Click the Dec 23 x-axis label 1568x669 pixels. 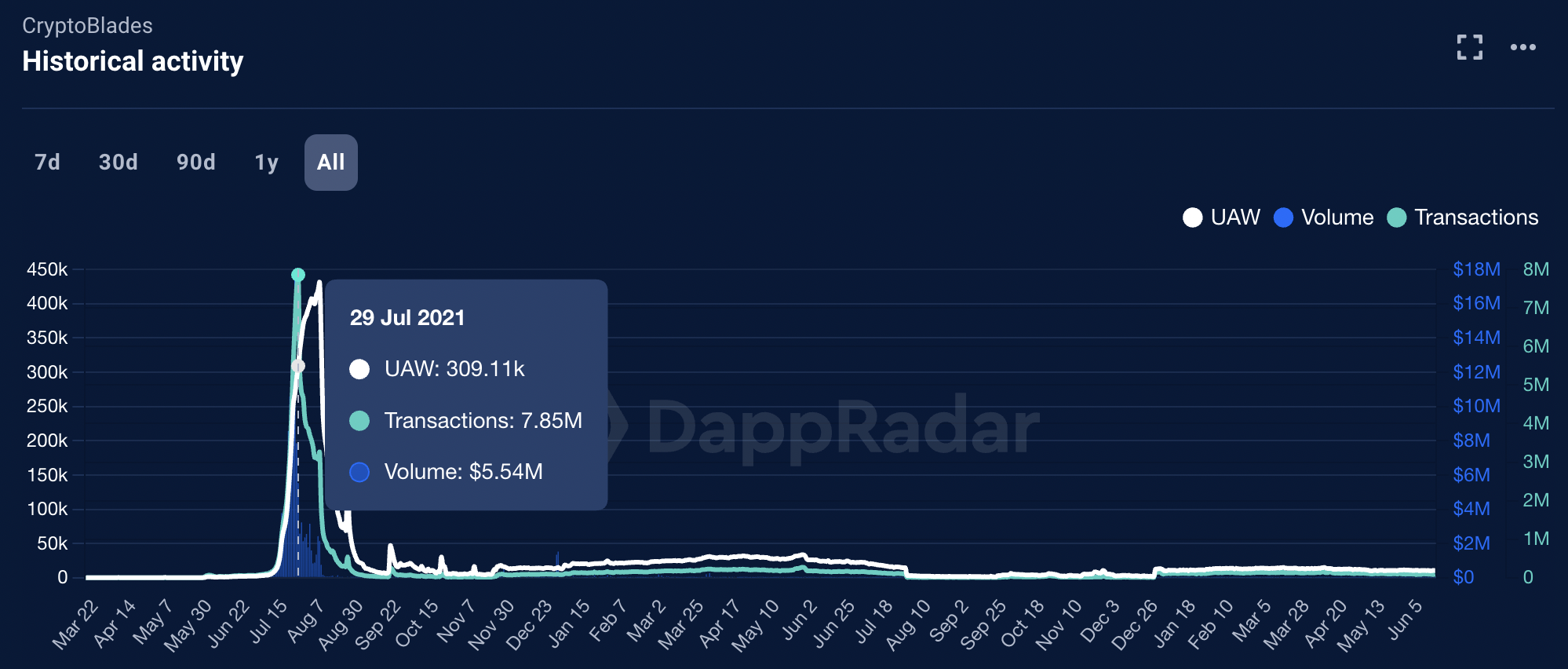[x=530, y=623]
